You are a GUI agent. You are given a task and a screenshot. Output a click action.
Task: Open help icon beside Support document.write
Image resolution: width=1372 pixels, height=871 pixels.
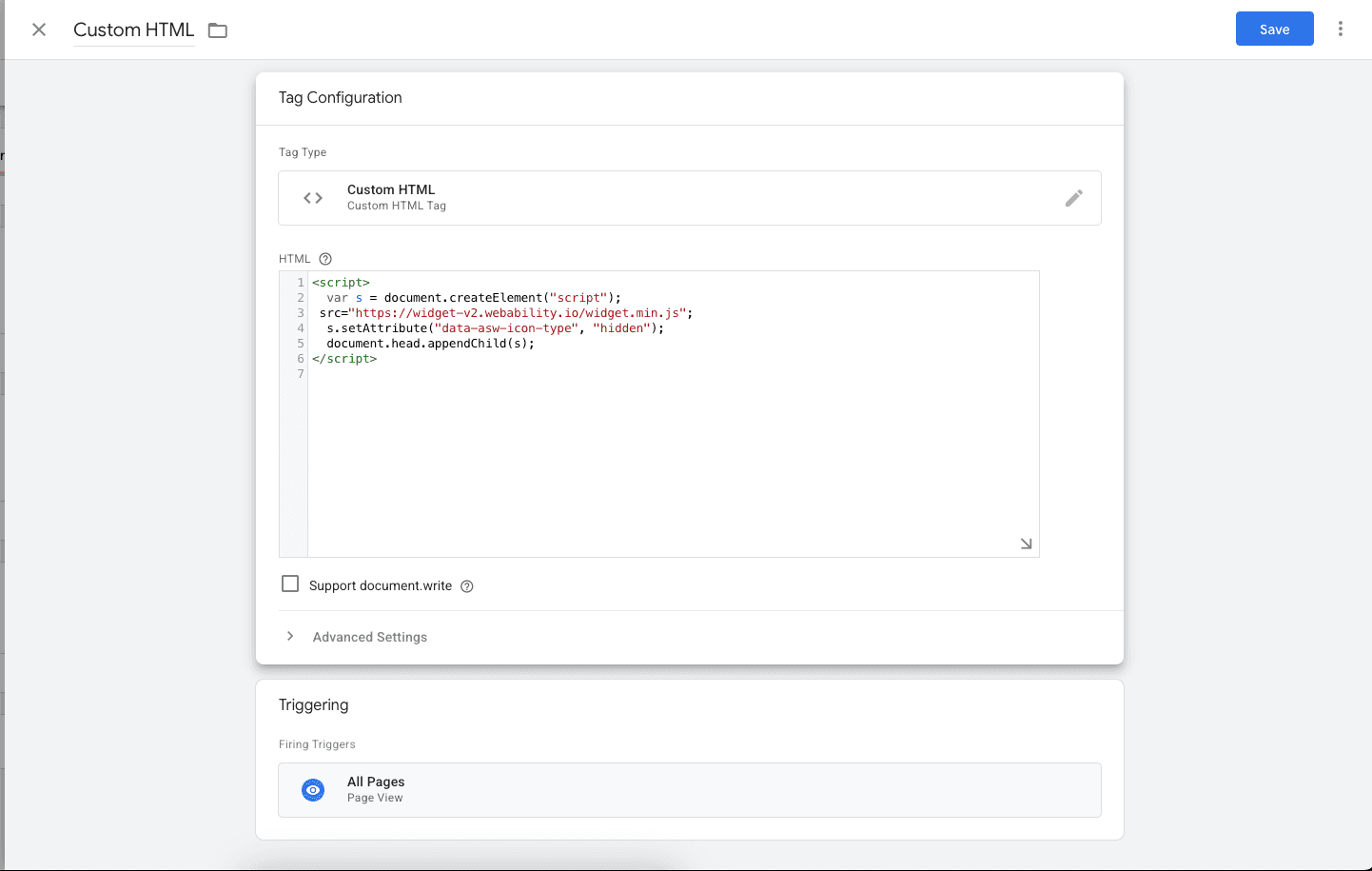click(x=467, y=586)
